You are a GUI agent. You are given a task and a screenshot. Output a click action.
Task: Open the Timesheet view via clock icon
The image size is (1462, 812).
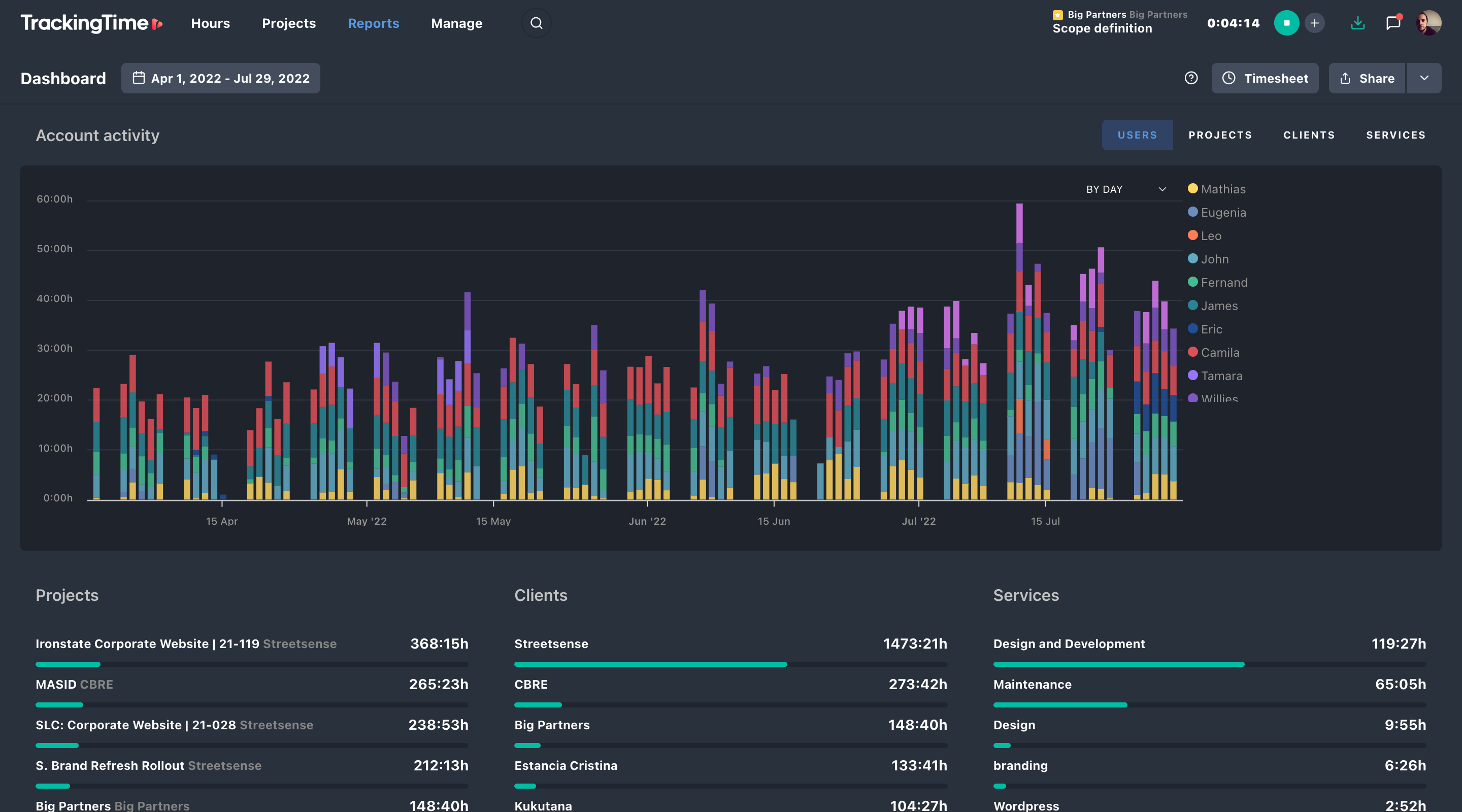click(1265, 78)
